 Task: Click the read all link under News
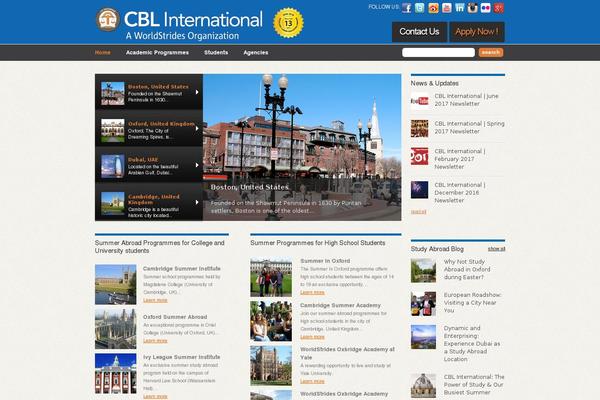pyautogui.click(x=418, y=212)
